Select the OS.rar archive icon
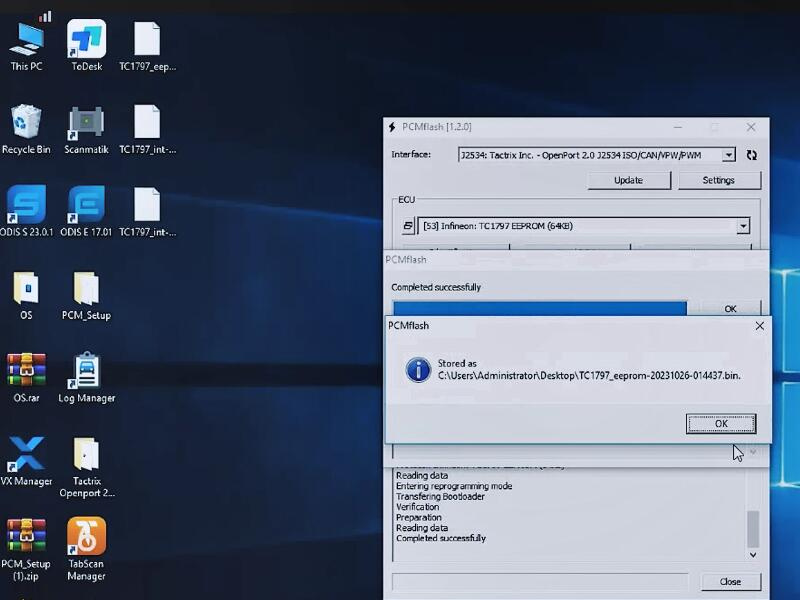Viewport: 800px width, 600px height. point(26,373)
